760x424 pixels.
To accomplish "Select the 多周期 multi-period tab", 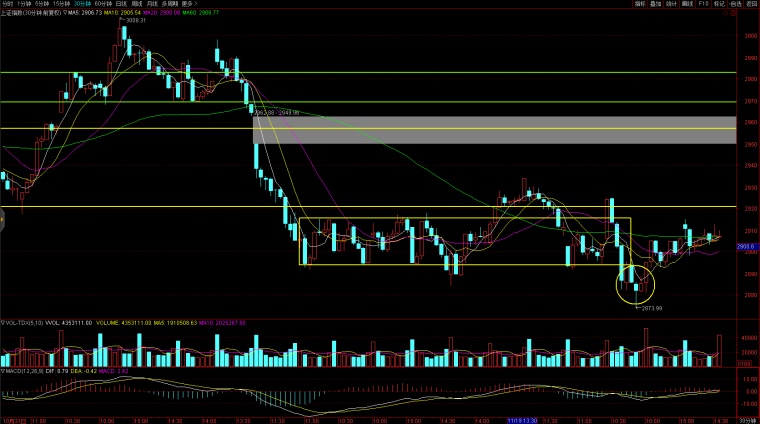I will point(171,4).
